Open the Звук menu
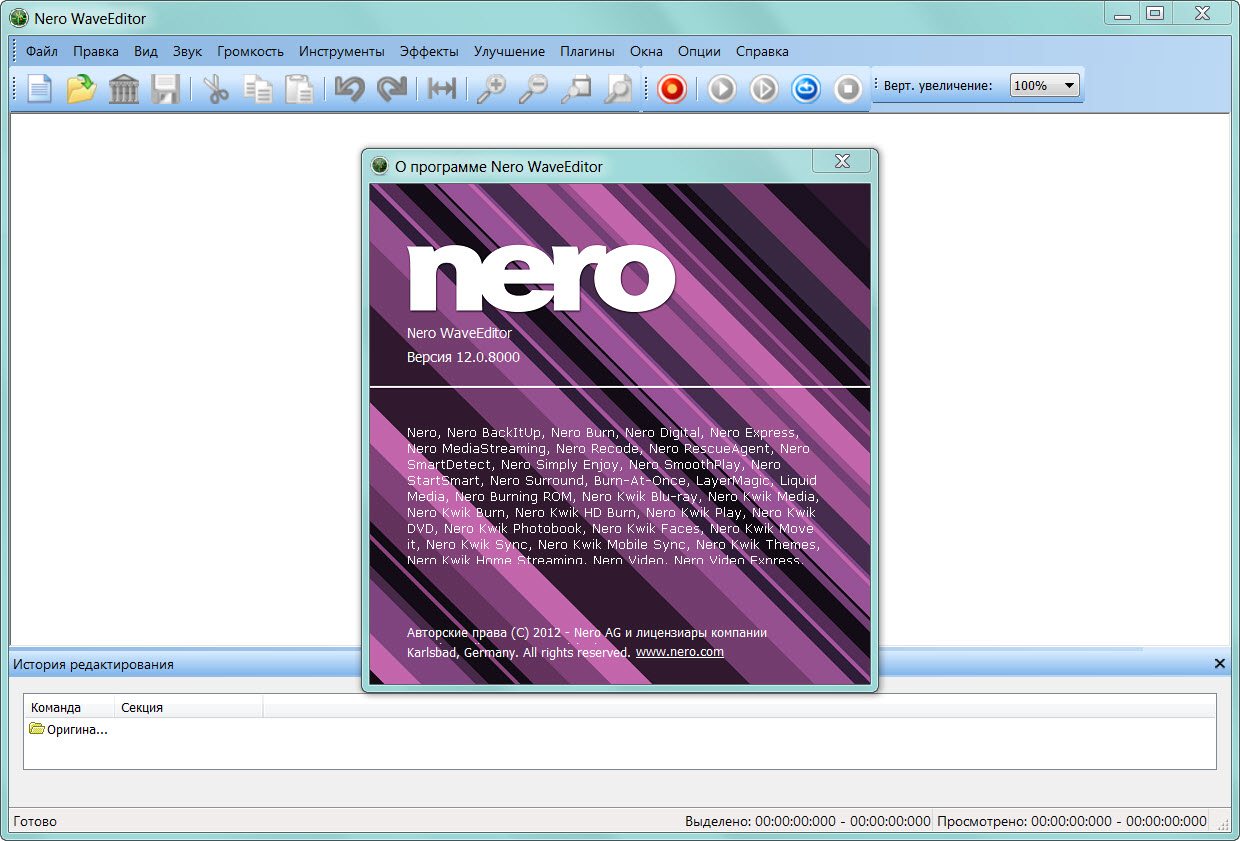Viewport: 1240px width, 841px height. (187, 51)
